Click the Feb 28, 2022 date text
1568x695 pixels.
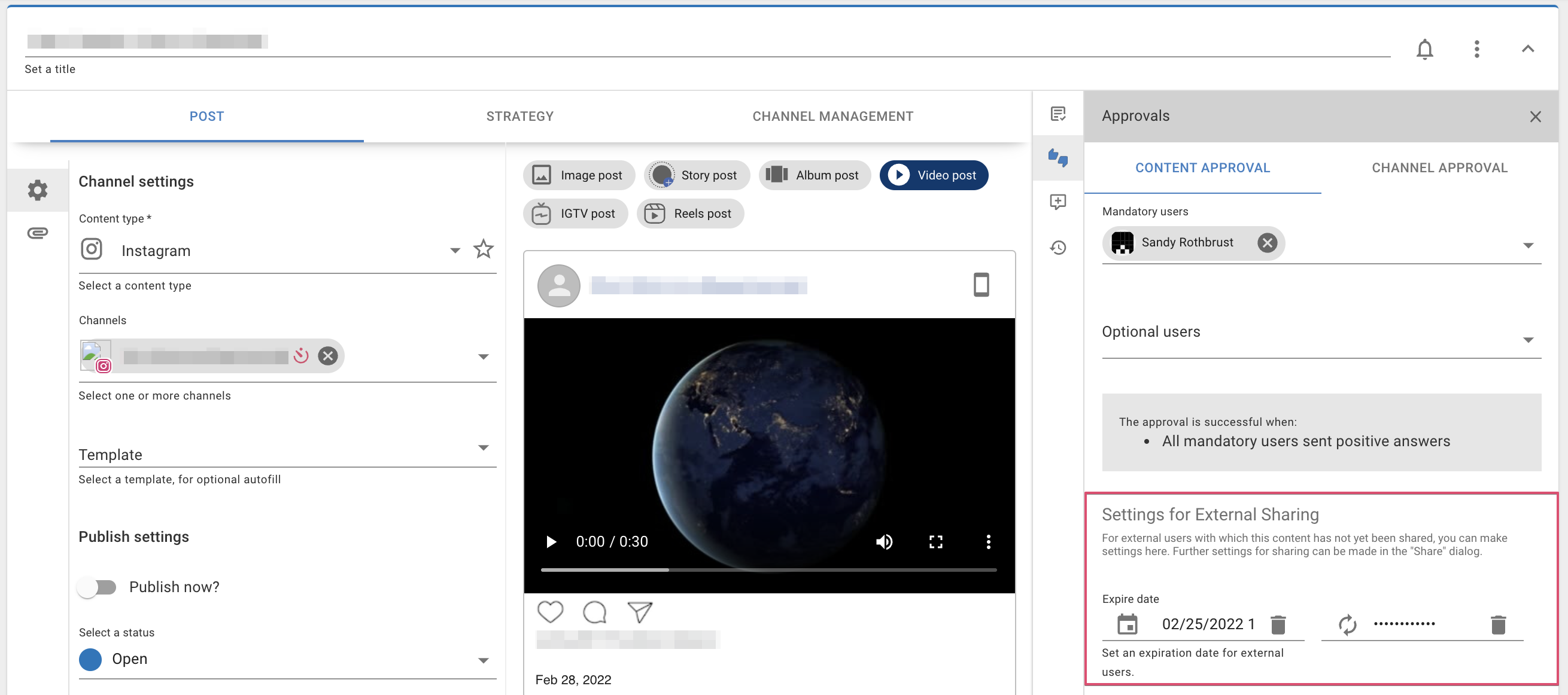coord(573,680)
